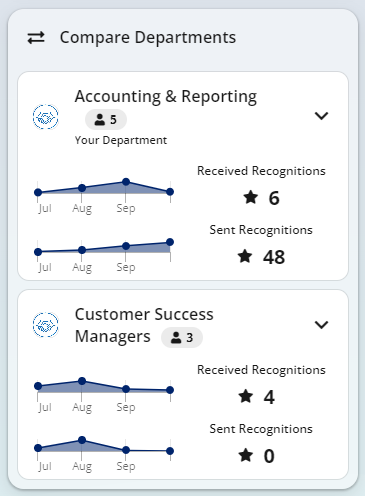Open the Customer Success Managers title

pyautogui.click(x=144, y=325)
